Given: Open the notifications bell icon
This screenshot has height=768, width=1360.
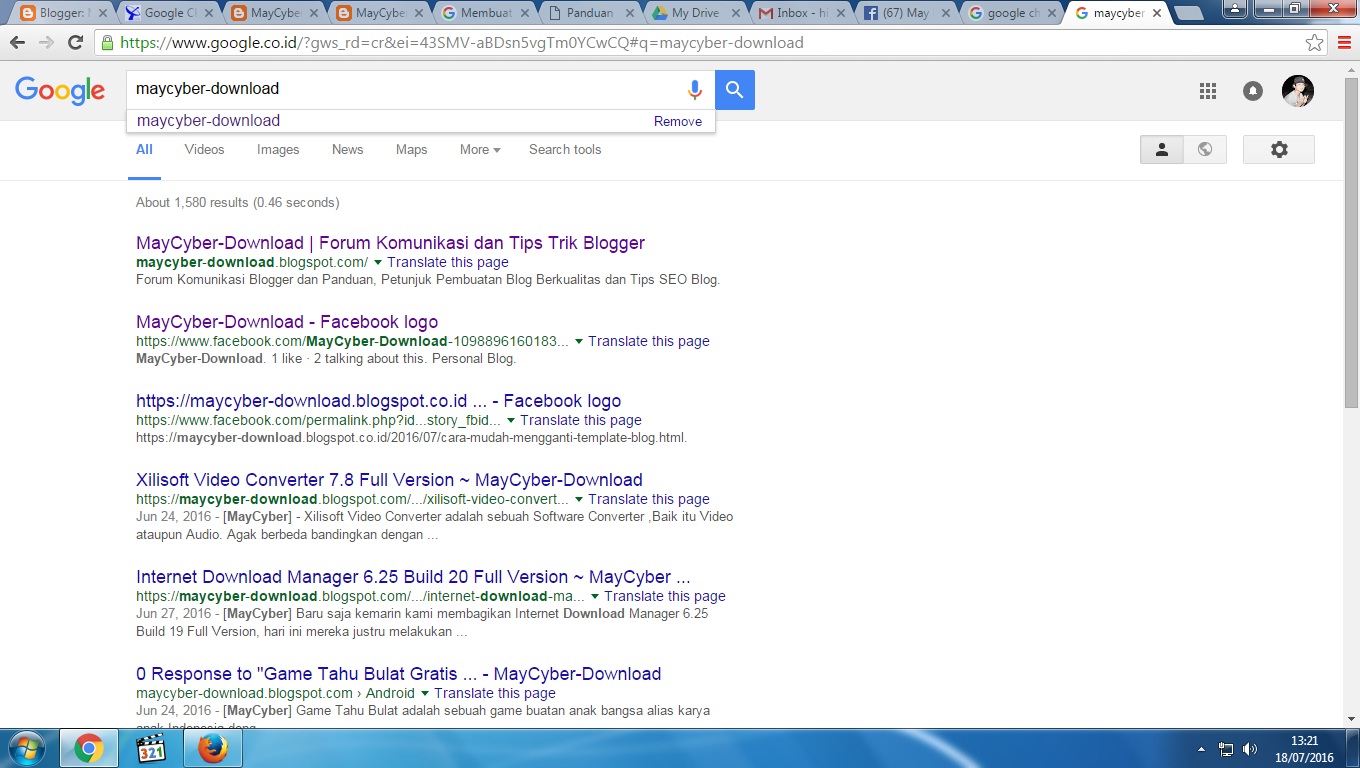Looking at the screenshot, I should pyautogui.click(x=1253, y=91).
